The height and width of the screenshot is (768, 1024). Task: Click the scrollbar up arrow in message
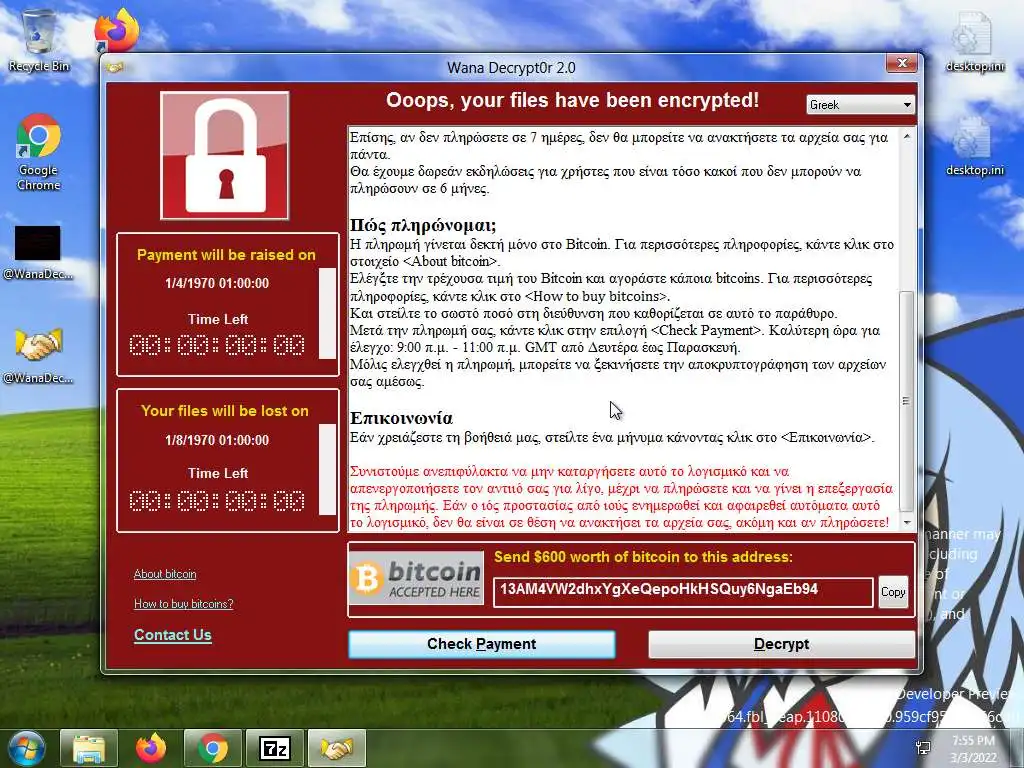click(x=906, y=136)
